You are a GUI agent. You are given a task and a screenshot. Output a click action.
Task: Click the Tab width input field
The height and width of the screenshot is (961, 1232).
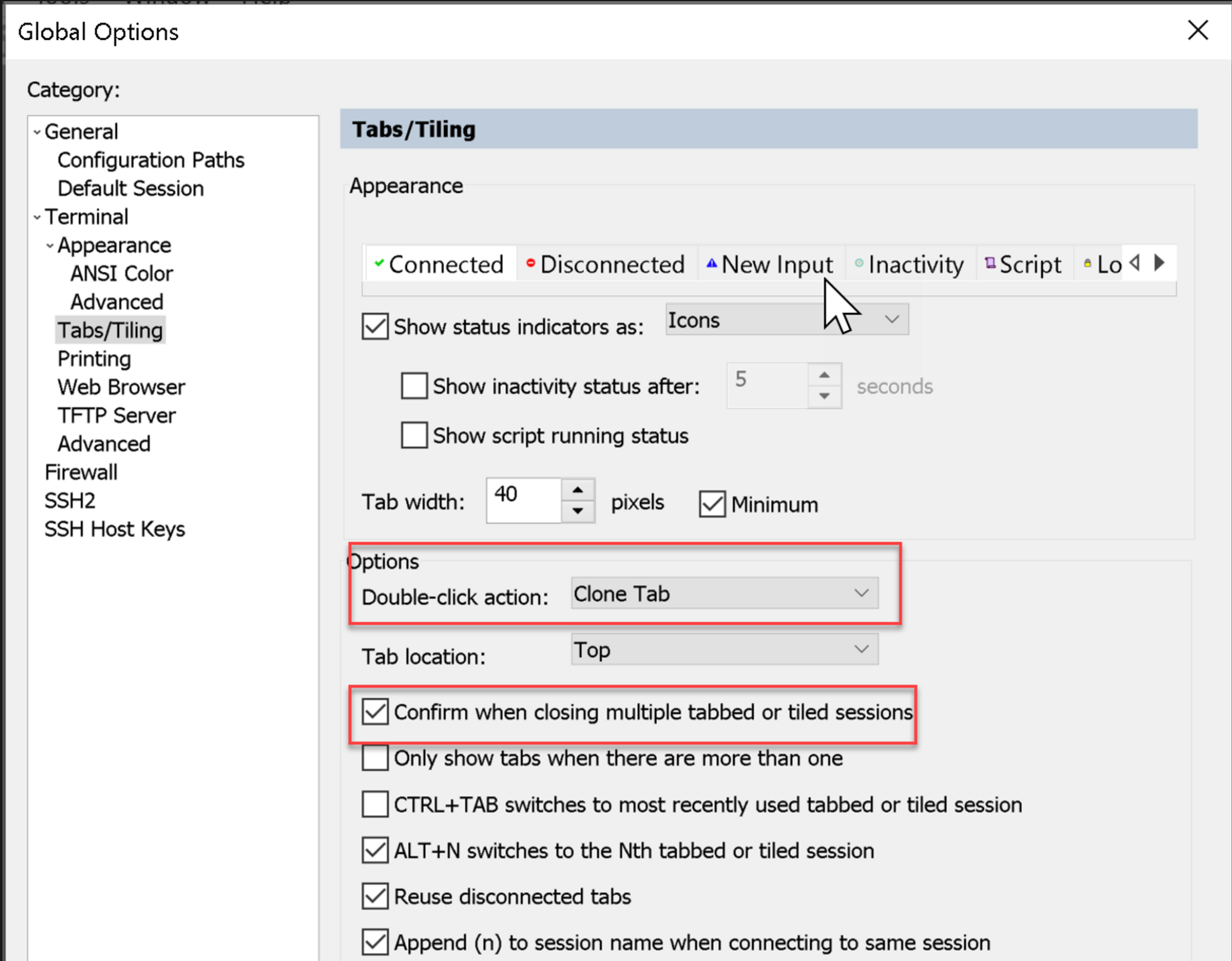tap(523, 500)
